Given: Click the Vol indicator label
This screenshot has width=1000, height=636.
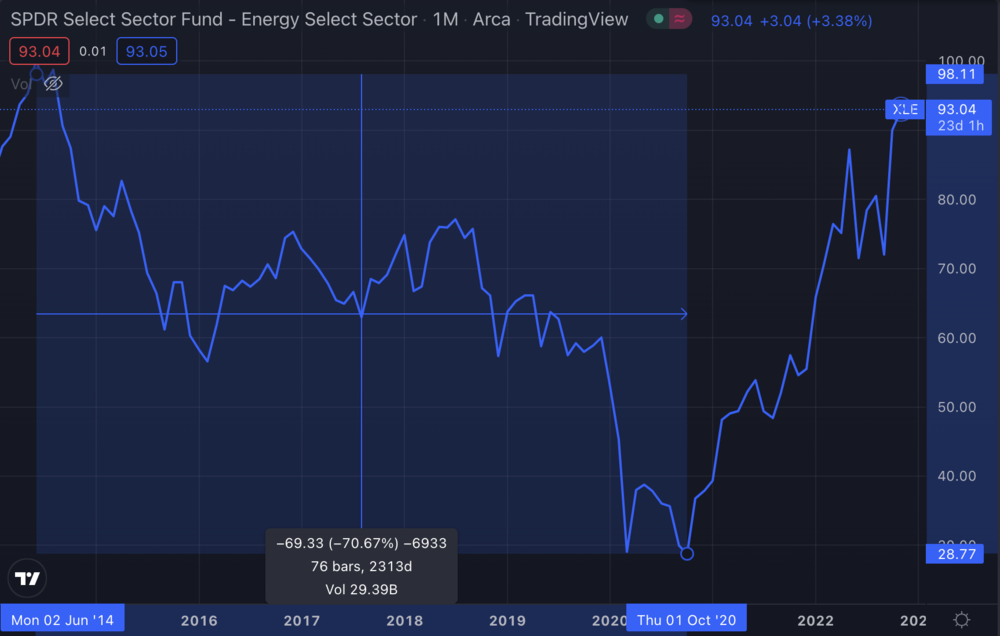Looking at the screenshot, I should coord(20,84).
